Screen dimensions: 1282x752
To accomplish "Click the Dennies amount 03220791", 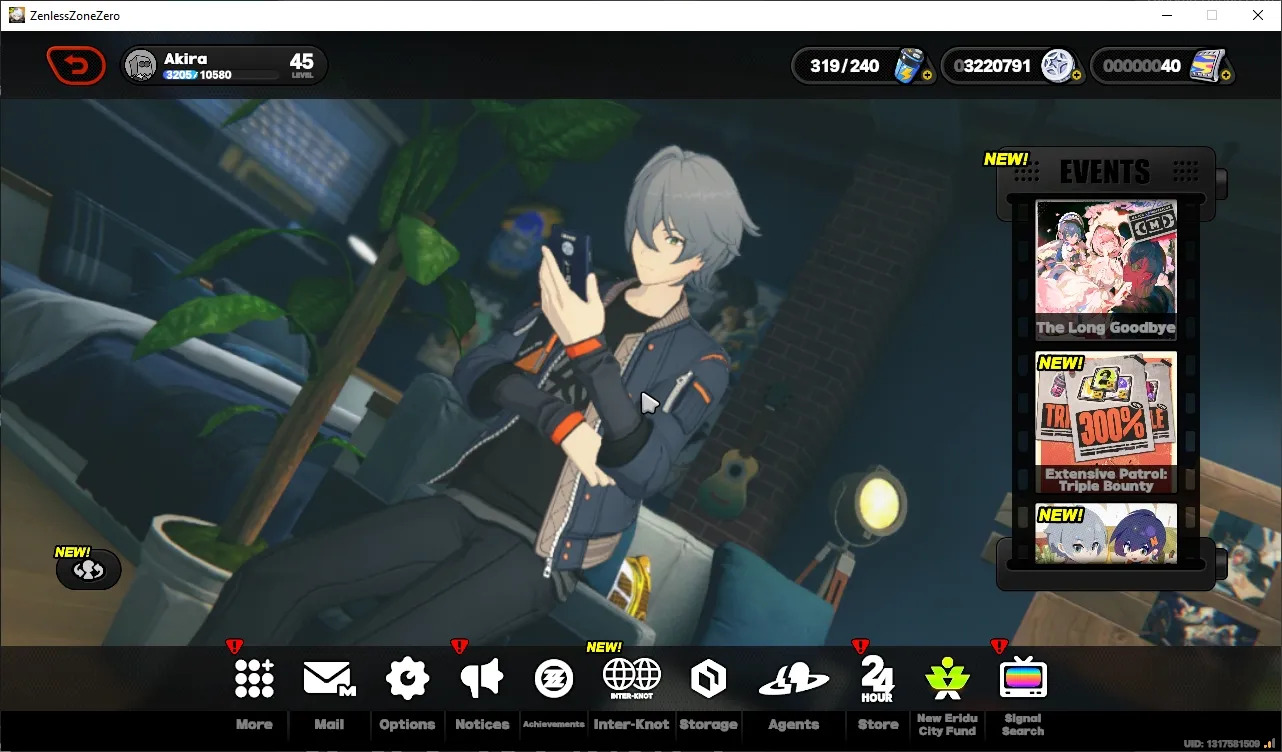I will click(991, 66).
